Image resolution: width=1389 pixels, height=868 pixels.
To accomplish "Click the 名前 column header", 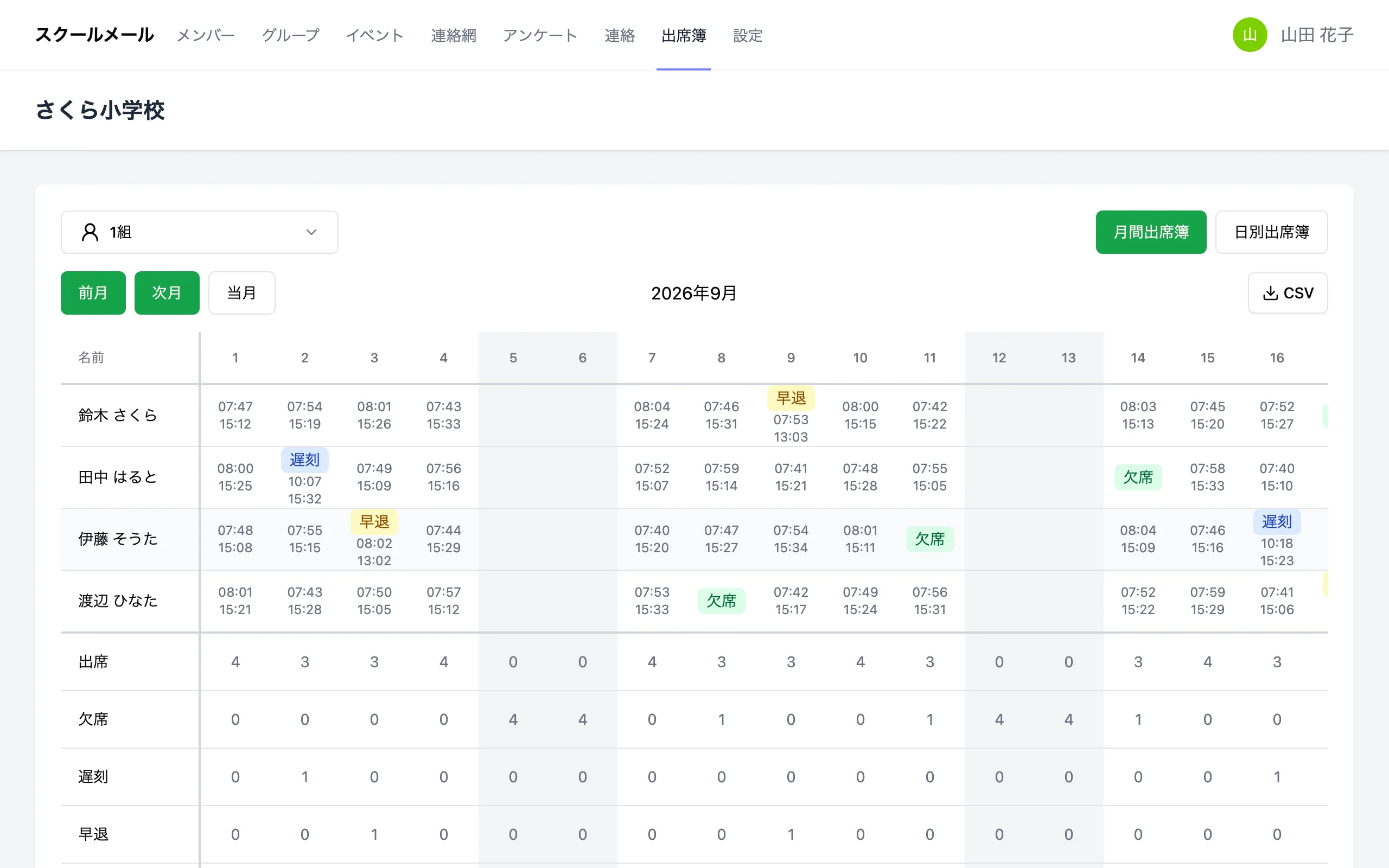I will [x=91, y=358].
